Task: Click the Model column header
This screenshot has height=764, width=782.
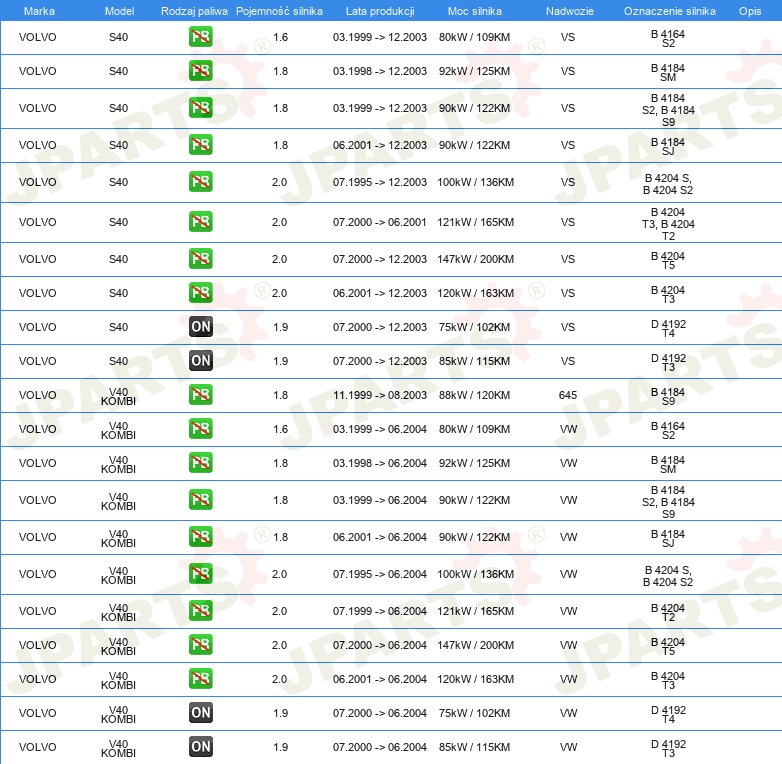Action: (x=119, y=11)
